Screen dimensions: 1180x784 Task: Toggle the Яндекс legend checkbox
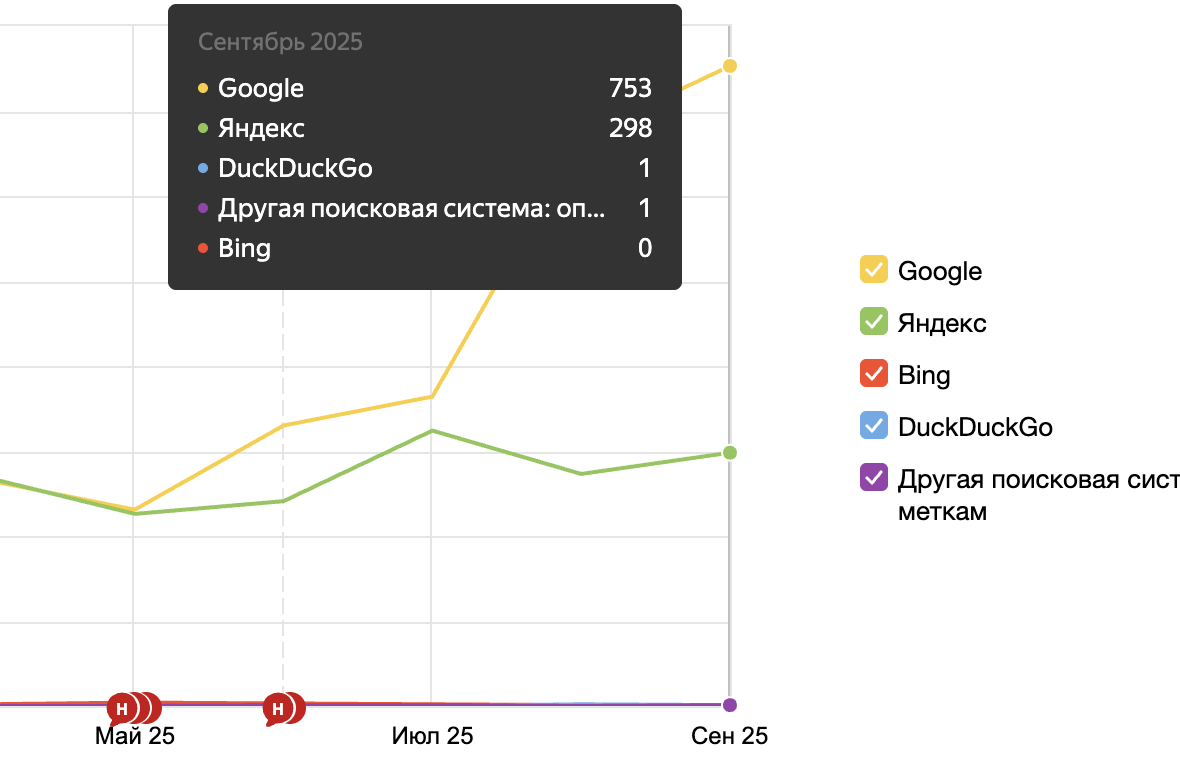[x=874, y=322]
